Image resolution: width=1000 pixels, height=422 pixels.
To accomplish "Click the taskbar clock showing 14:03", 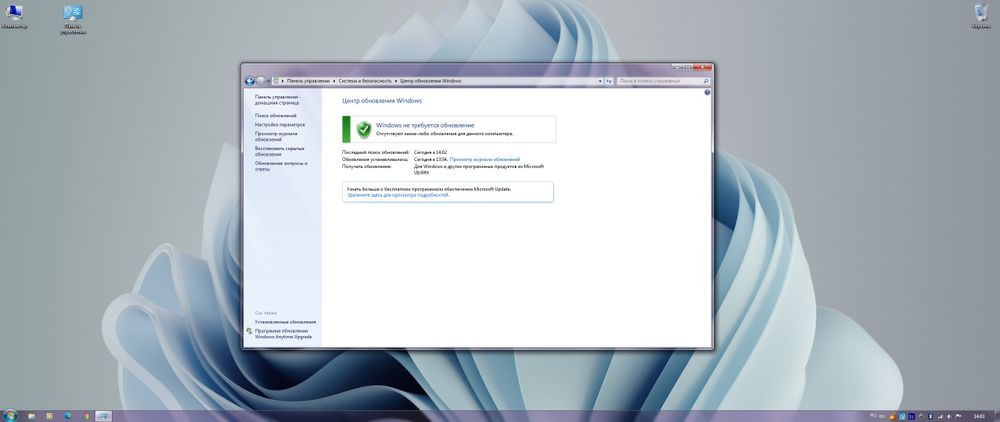I will pos(979,416).
